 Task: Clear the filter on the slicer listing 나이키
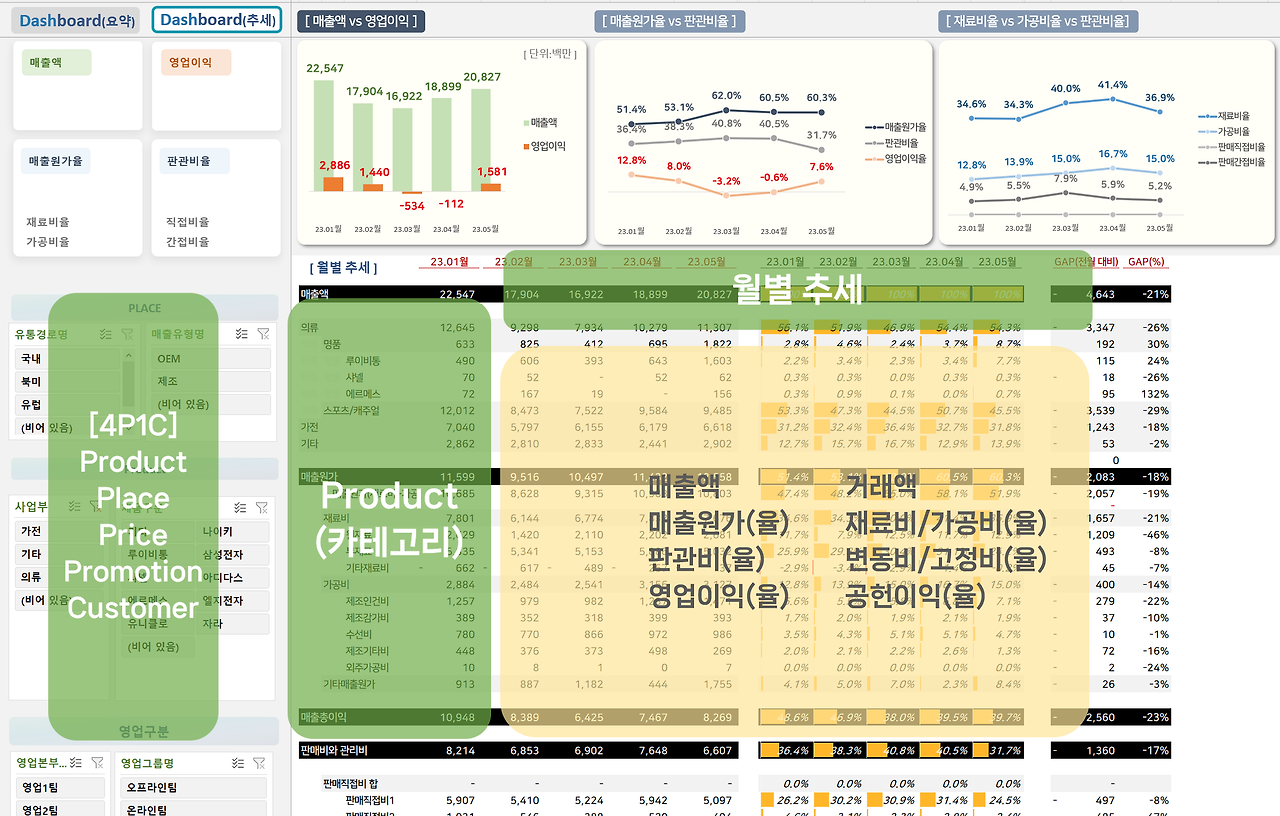pyautogui.click(x=261, y=508)
